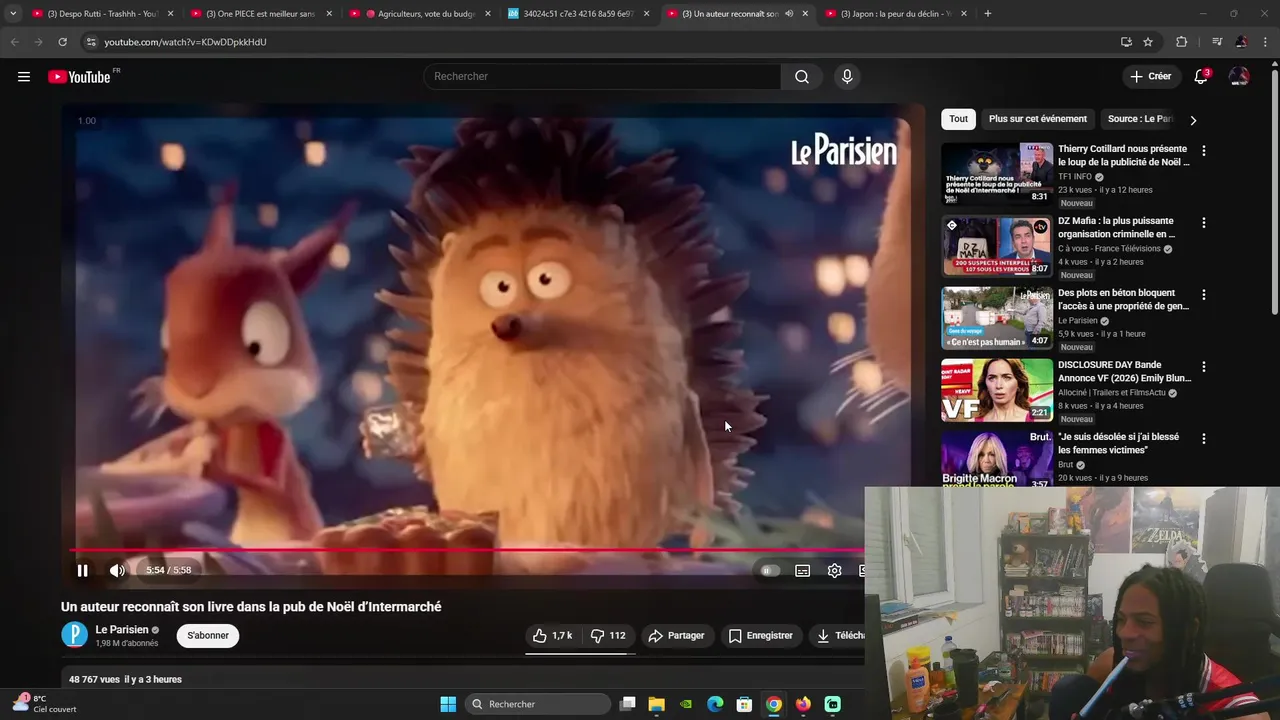
Task: Open Chrome media control icon
Action: (1217, 42)
